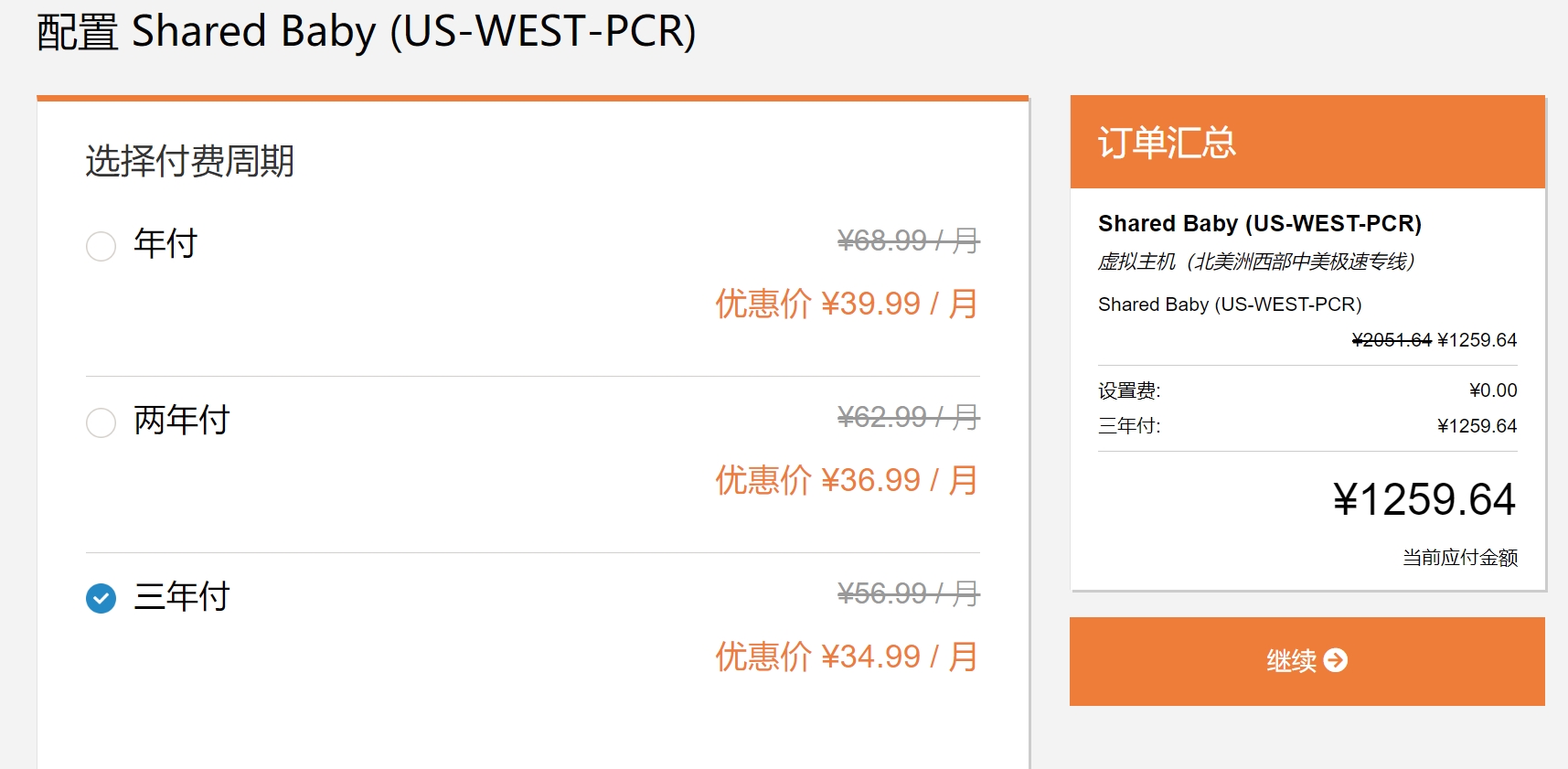
Task: Click the 继续 continue button text
Action: point(1291,660)
